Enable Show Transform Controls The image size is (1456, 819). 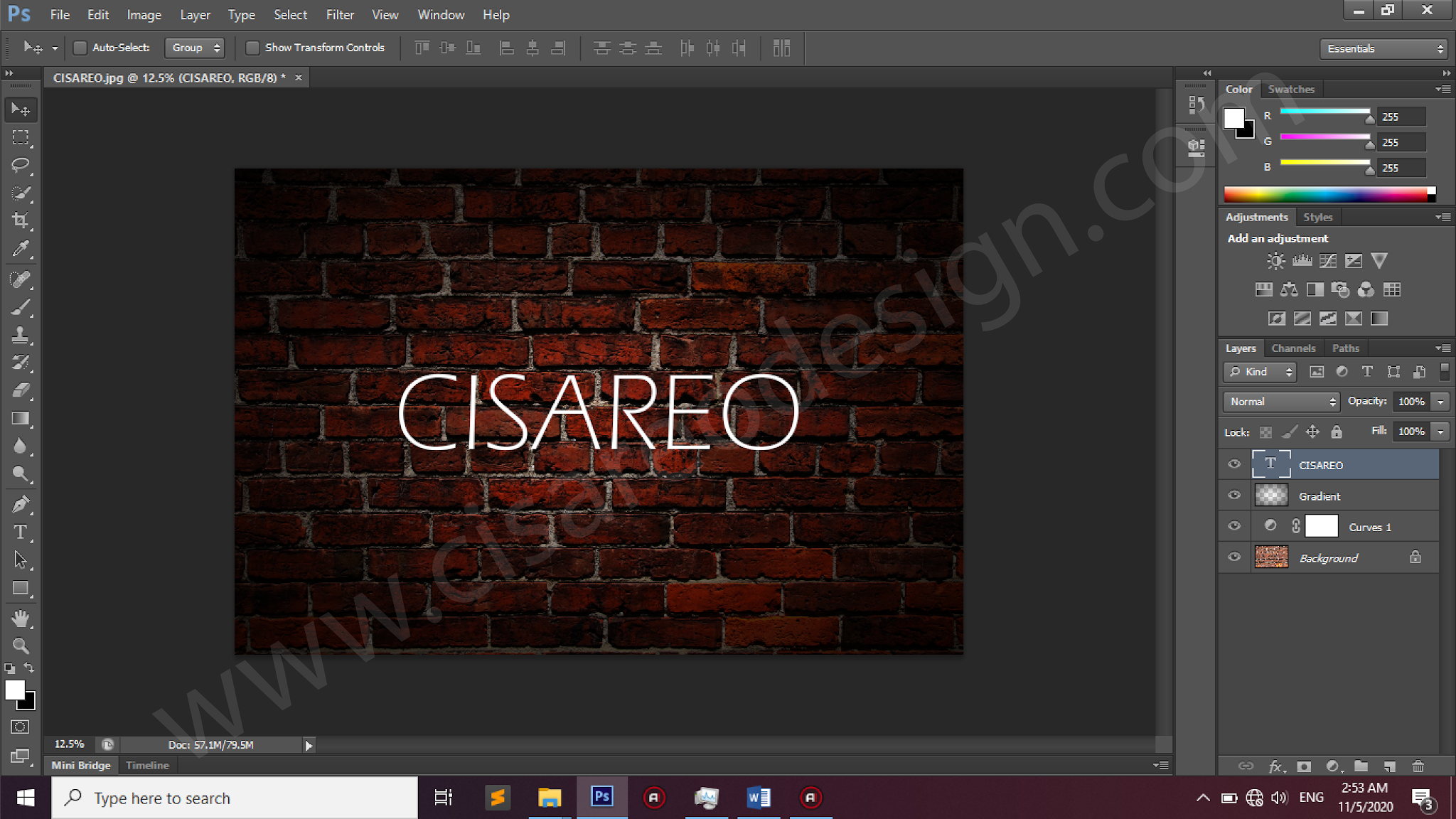253,48
